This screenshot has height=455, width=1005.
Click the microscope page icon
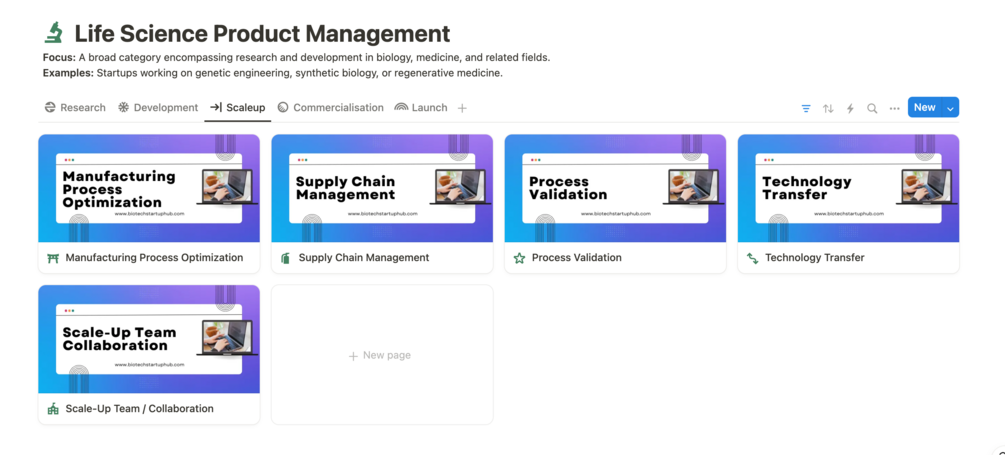click(x=54, y=34)
